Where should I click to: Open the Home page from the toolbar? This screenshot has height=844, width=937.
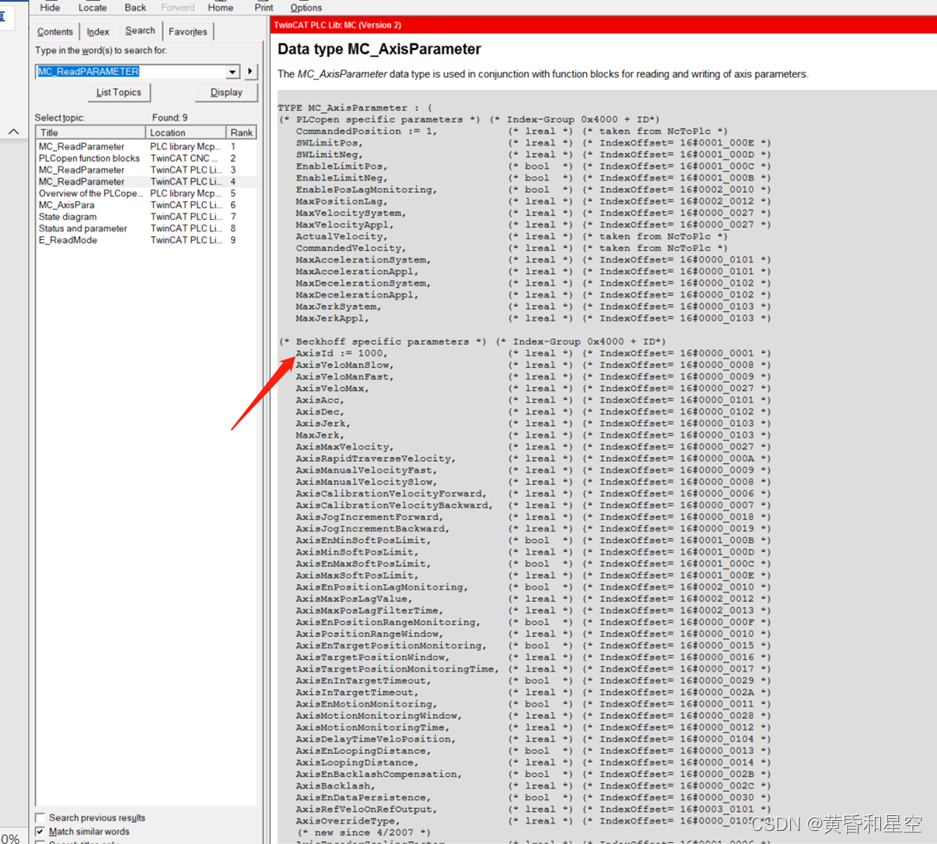221,7
